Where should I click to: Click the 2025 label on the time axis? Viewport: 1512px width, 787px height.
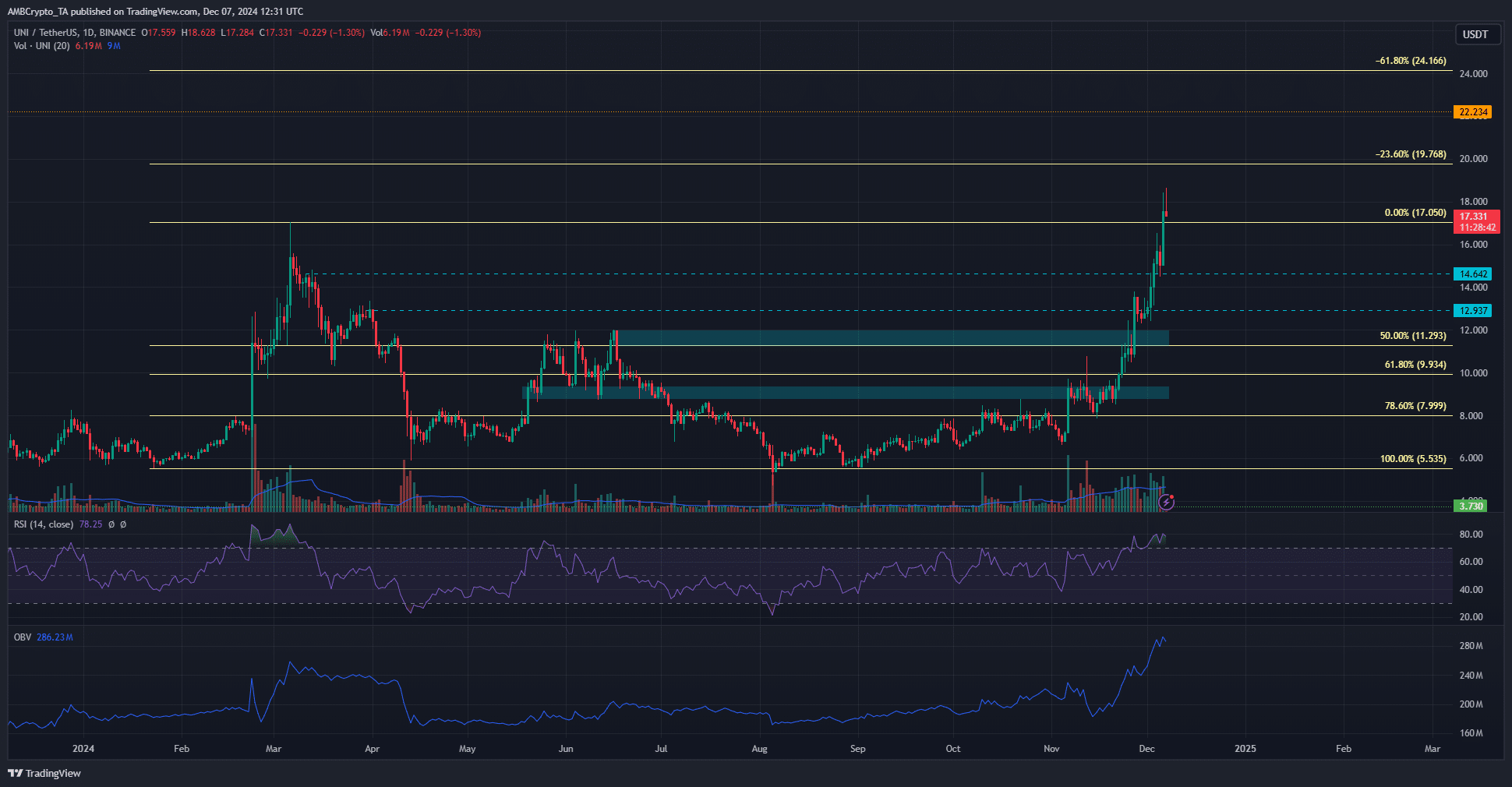1245,749
